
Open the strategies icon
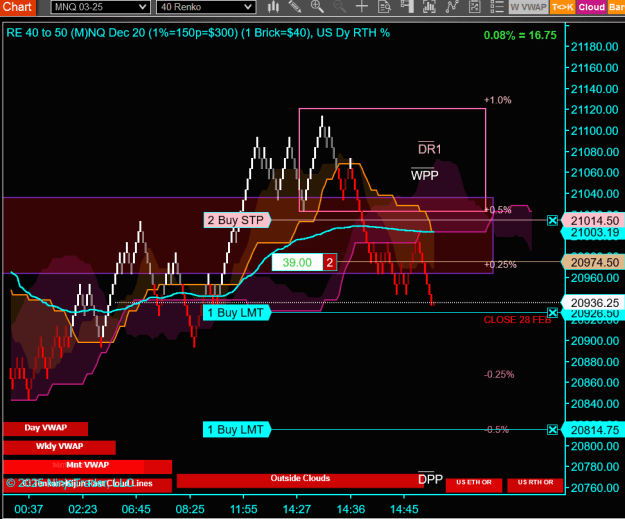(x=474, y=7)
